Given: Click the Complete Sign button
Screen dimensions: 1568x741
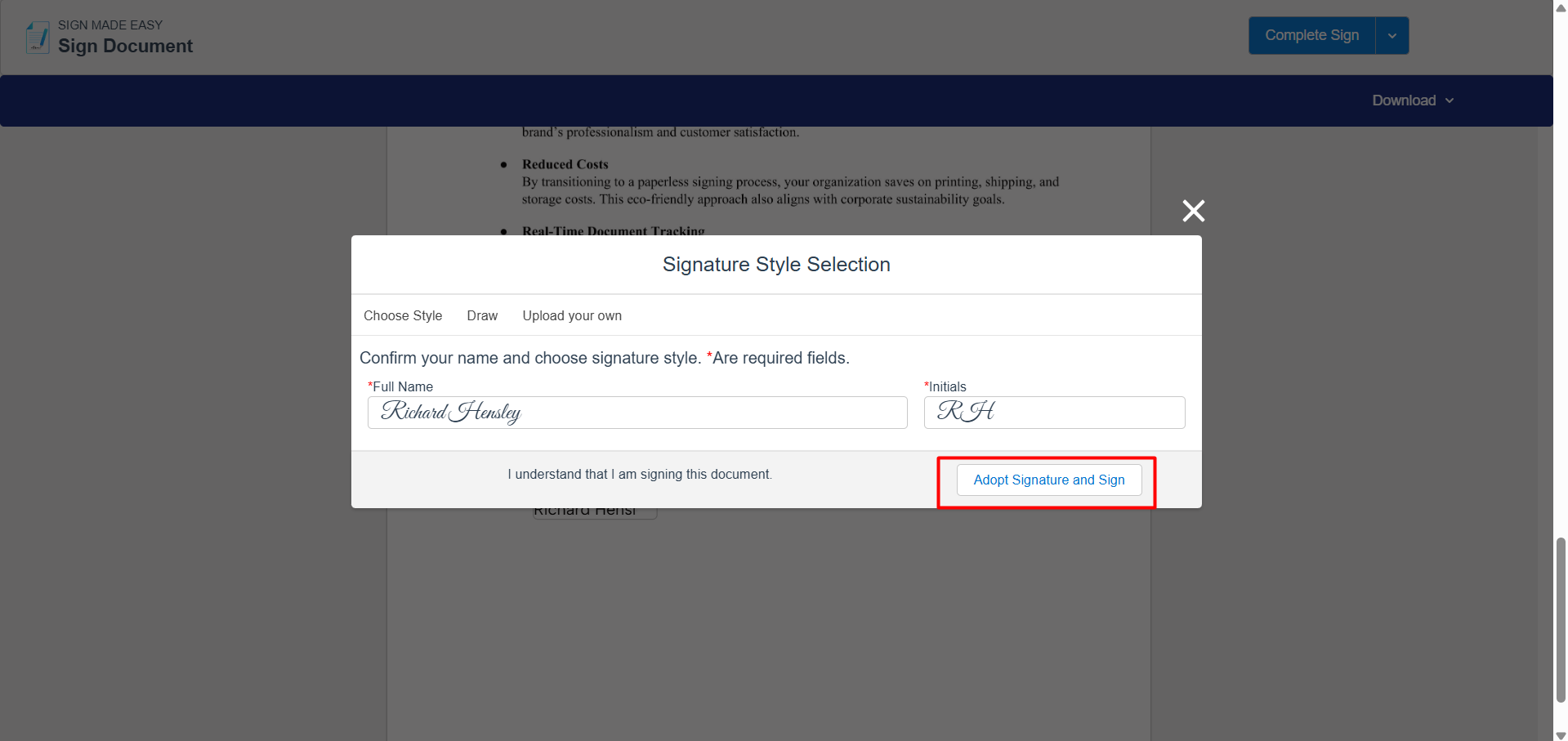Looking at the screenshot, I should coord(1311,35).
